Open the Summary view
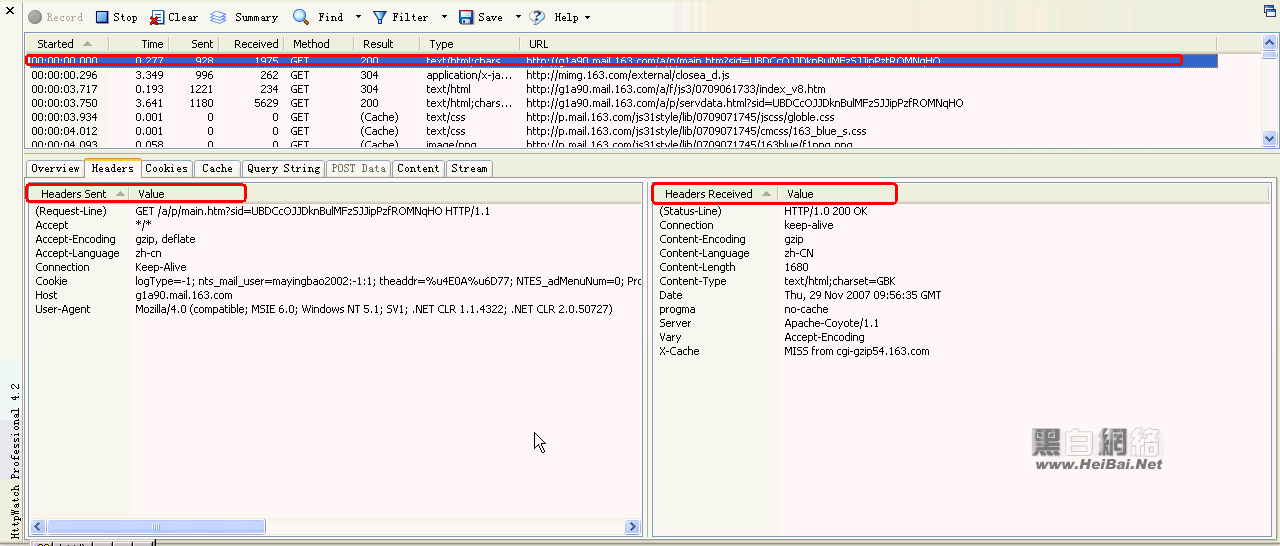1280x546 pixels. [x=244, y=17]
